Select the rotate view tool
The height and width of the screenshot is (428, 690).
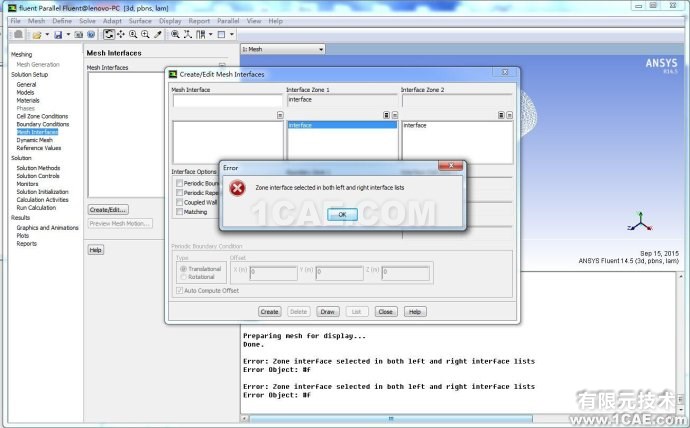[109, 34]
